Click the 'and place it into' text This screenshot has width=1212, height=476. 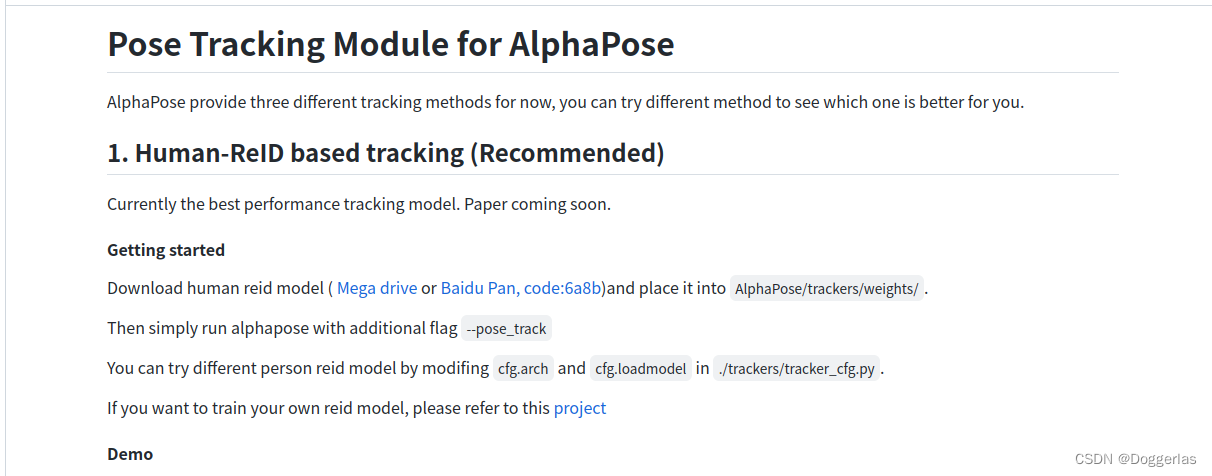667,288
